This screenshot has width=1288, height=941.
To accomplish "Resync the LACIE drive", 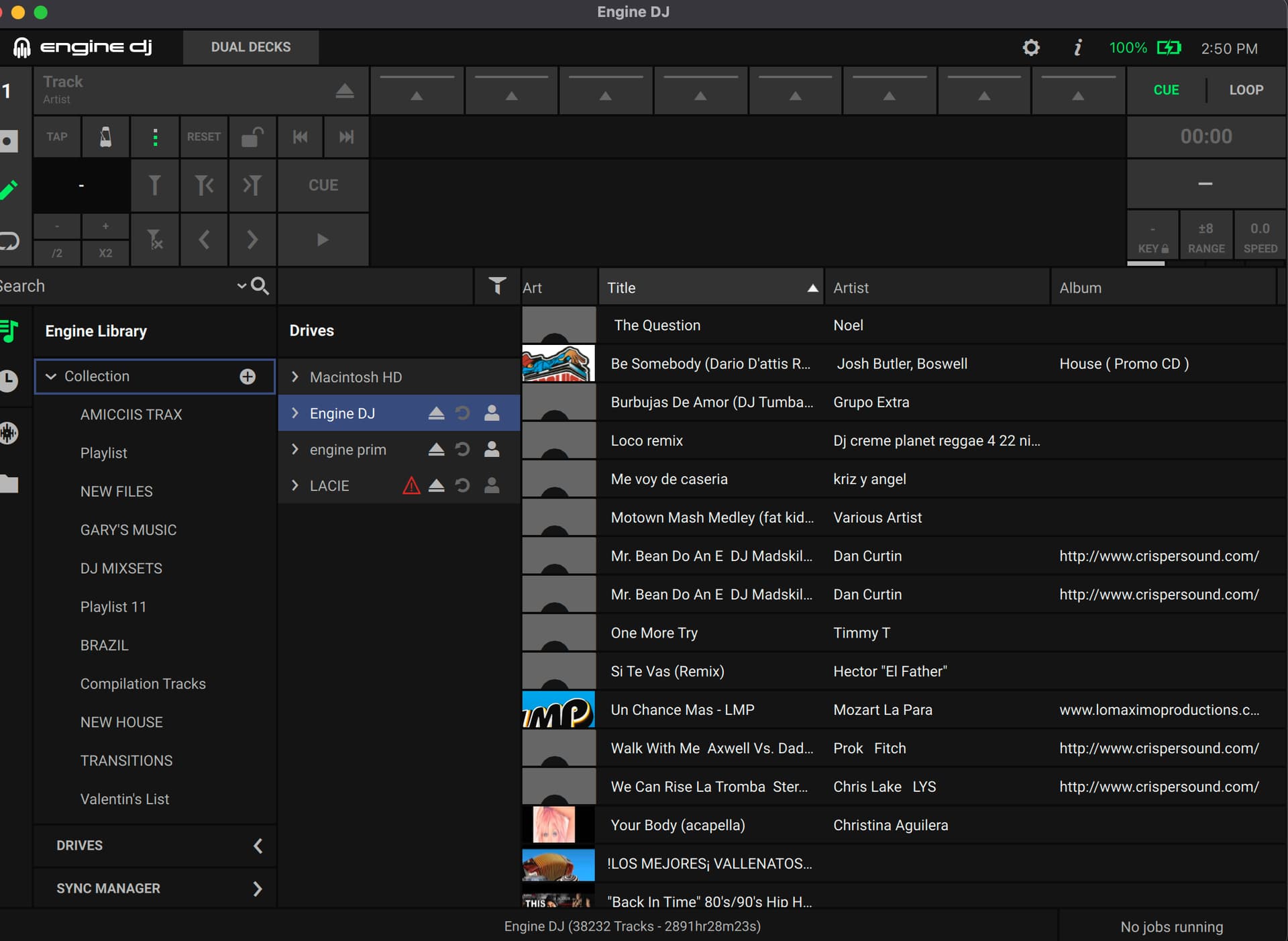I will (x=463, y=485).
